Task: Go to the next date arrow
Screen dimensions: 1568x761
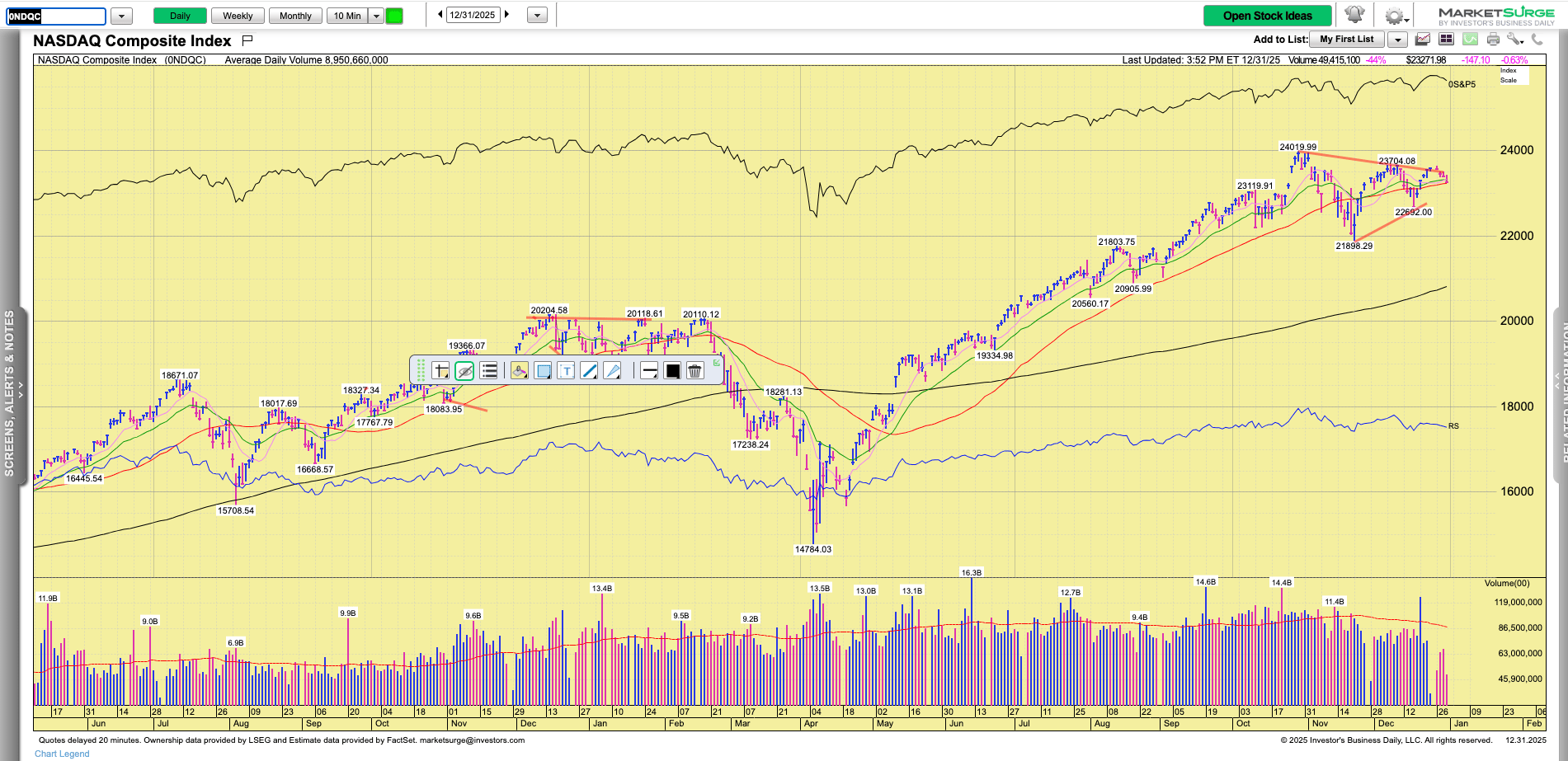Action: point(506,14)
